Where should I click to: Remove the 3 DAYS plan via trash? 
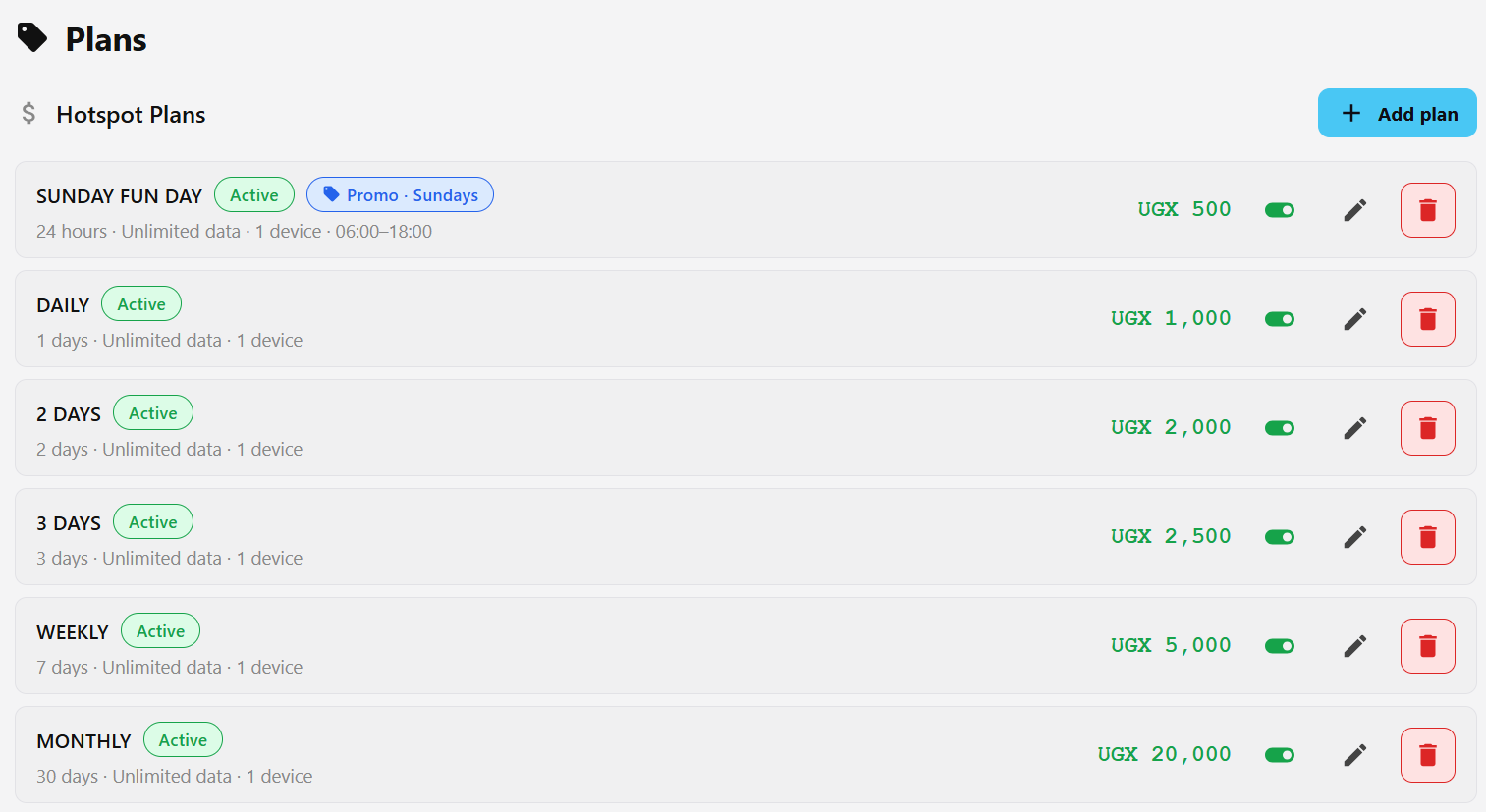(x=1428, y=537)
